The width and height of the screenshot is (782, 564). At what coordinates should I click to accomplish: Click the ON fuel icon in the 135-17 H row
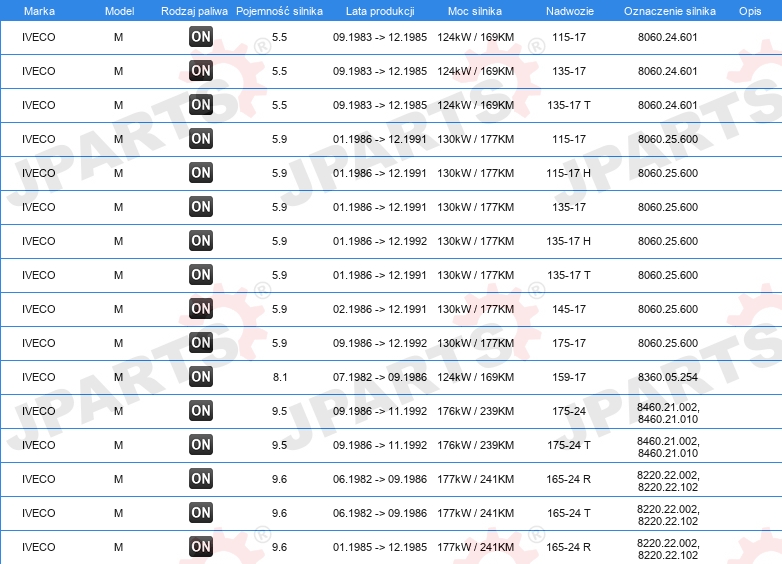[x=201, y=240]
